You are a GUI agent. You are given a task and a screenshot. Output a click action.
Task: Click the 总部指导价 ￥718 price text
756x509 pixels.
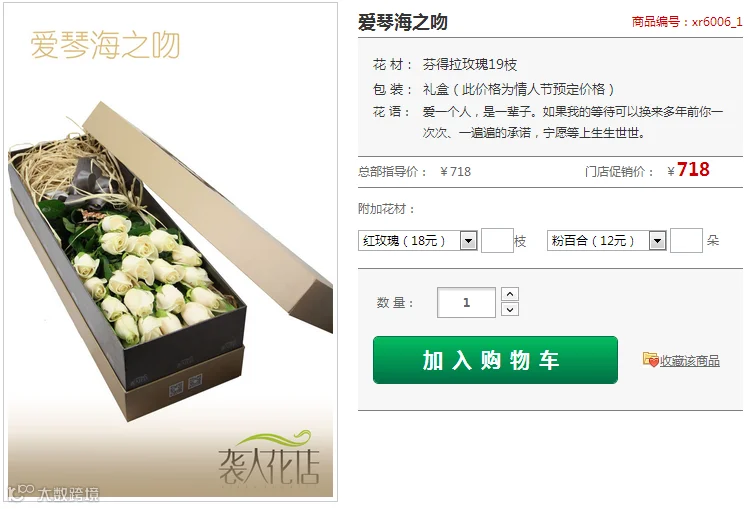[415, 172]
